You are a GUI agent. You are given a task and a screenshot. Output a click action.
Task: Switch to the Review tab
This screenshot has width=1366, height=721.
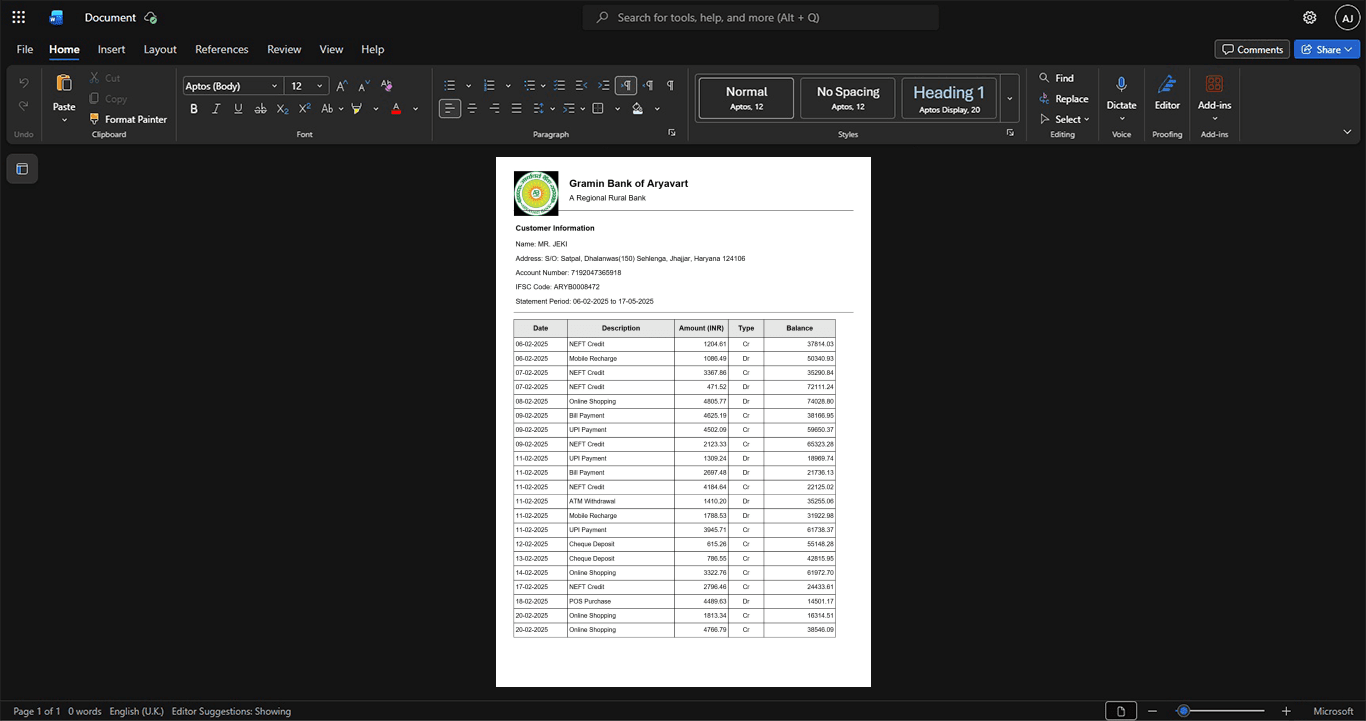coord(284,49)
